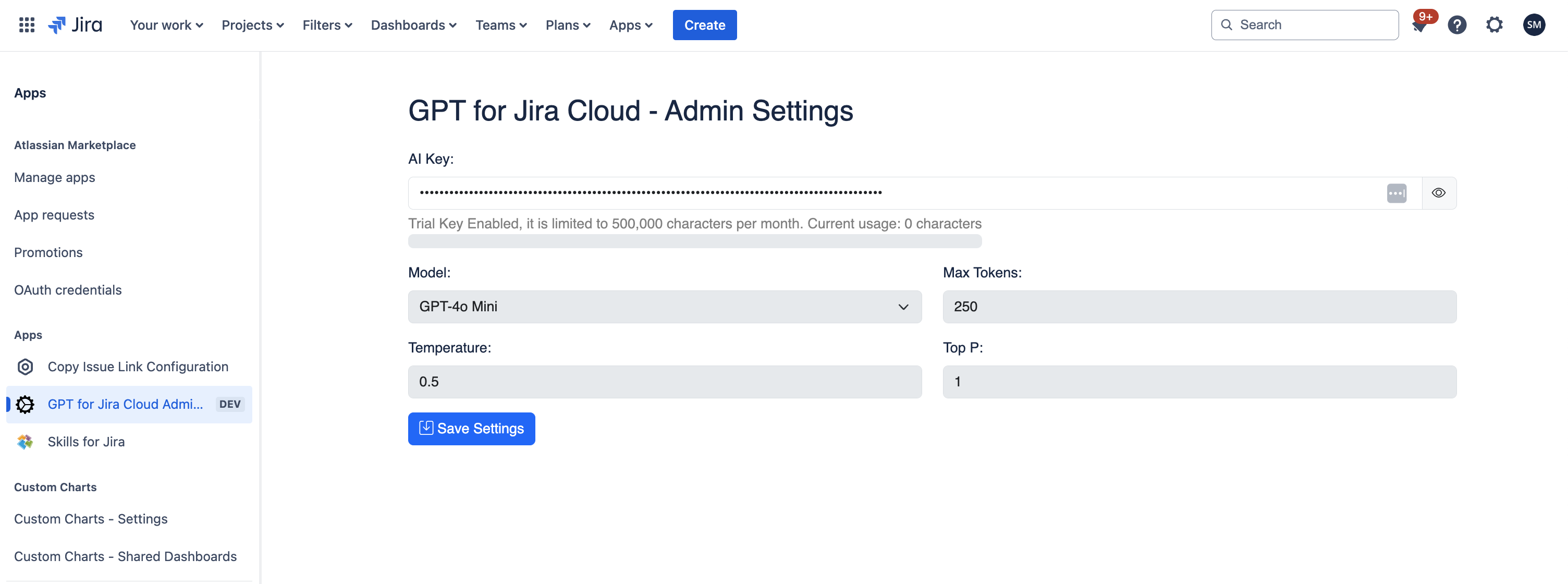Click the password manager icon in AI Key field

pyautogui.click(x=1396, y=193)
